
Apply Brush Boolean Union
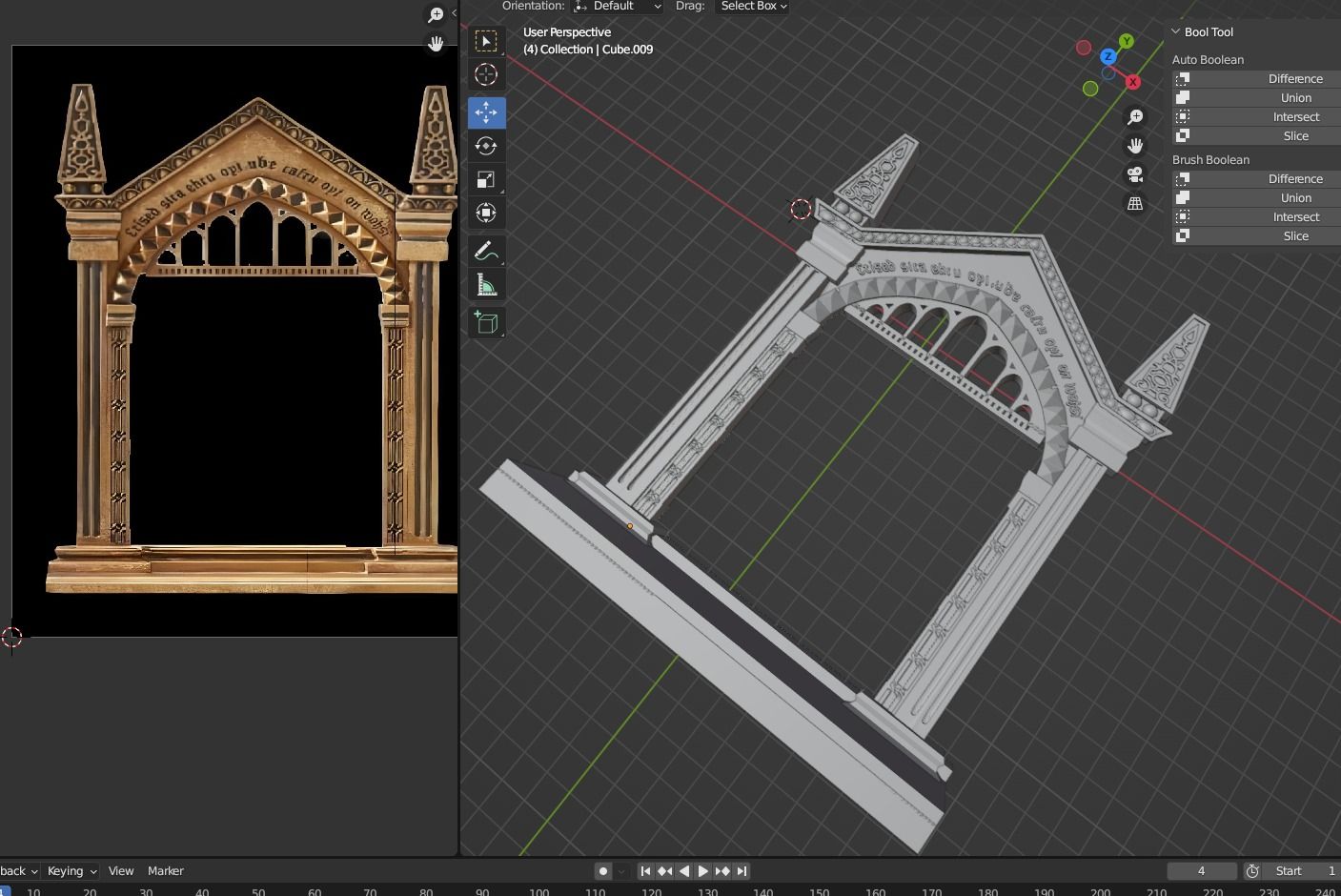click(1256, 198)
